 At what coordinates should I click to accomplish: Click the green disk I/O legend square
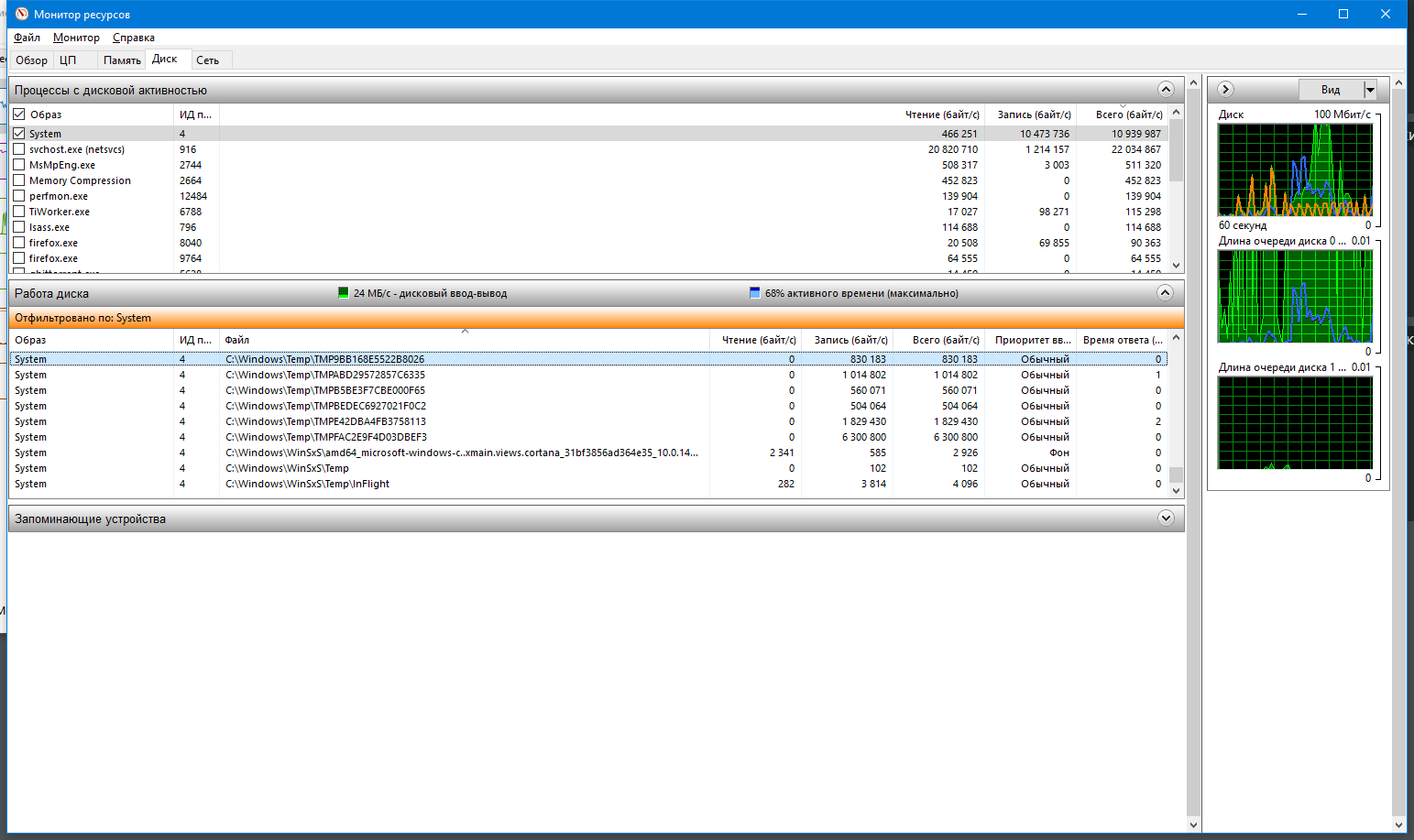[344, 293]
